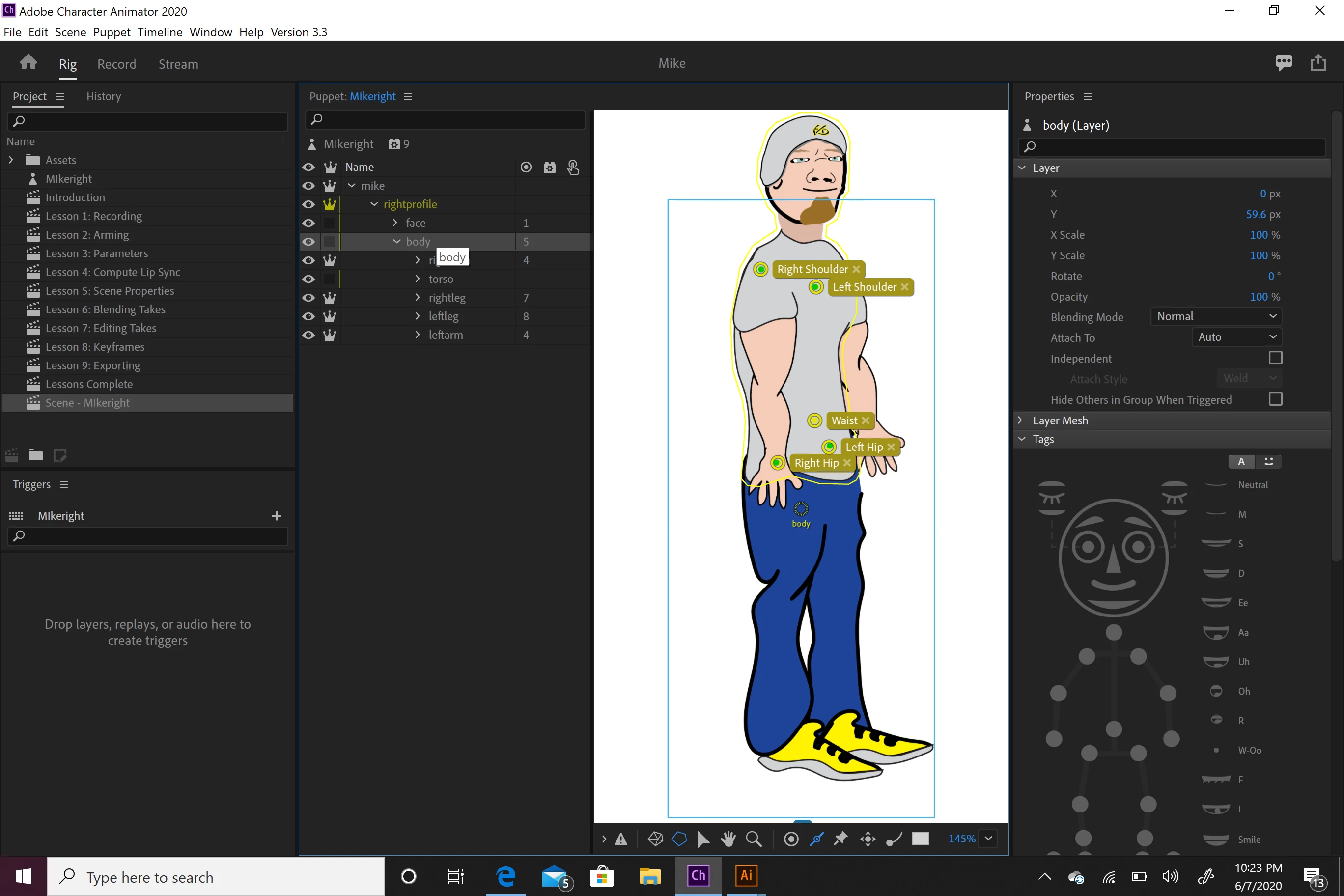Select the Hand tool in puppet toolbar
This screenshot has width=1344, height=896.
coord(728,839)
